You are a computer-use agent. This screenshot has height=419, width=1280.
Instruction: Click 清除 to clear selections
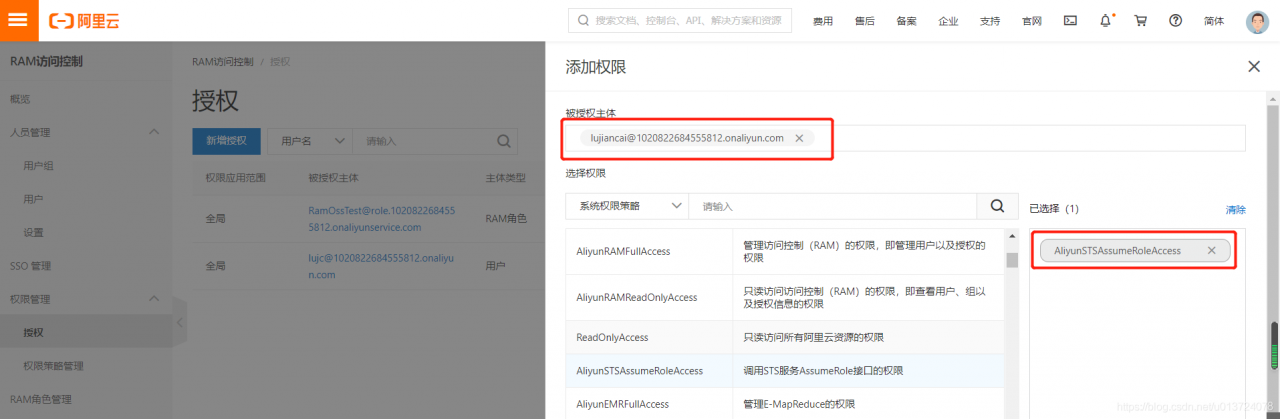pos(1236,209)
